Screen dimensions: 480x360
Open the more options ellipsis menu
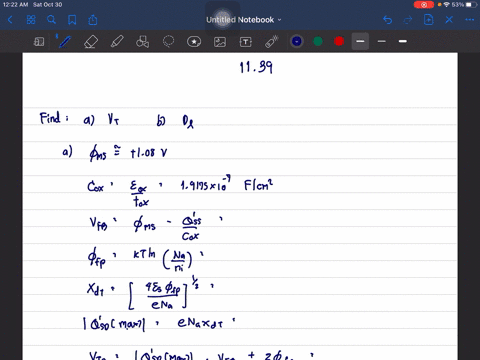[x=470, y=20]
